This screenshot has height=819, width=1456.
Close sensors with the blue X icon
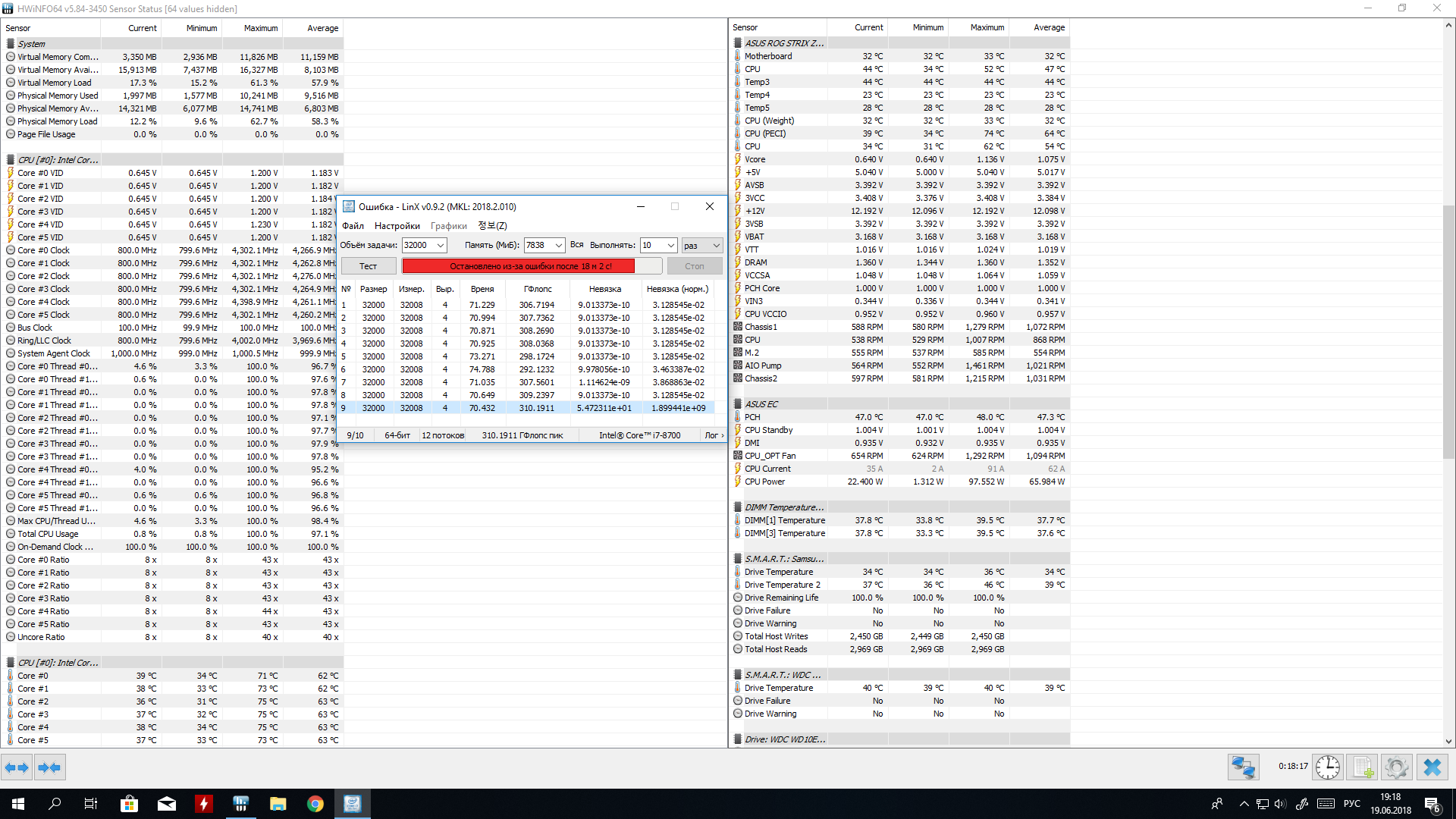tap(1432, 767)
